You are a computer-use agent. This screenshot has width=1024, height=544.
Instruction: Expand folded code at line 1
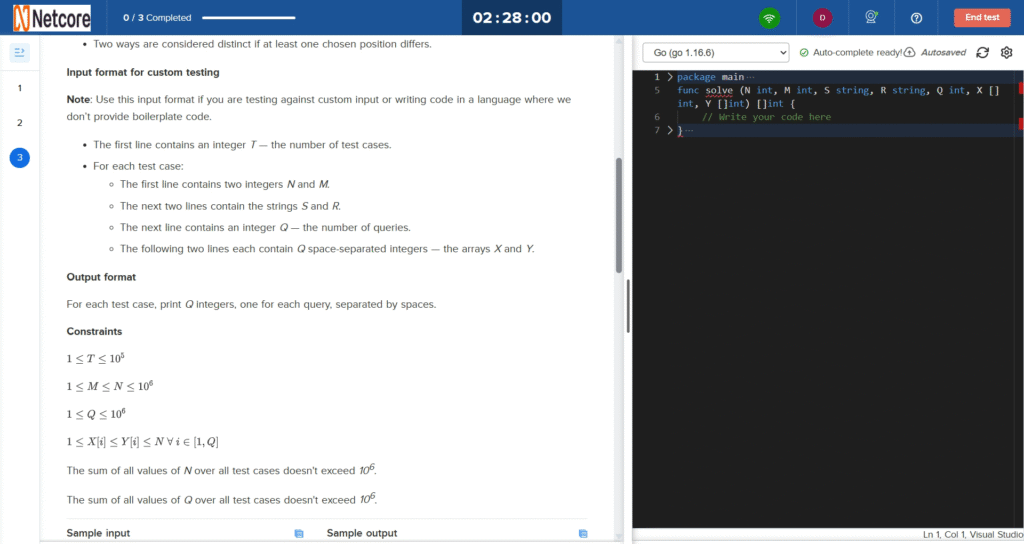click(x=669, y=77)
